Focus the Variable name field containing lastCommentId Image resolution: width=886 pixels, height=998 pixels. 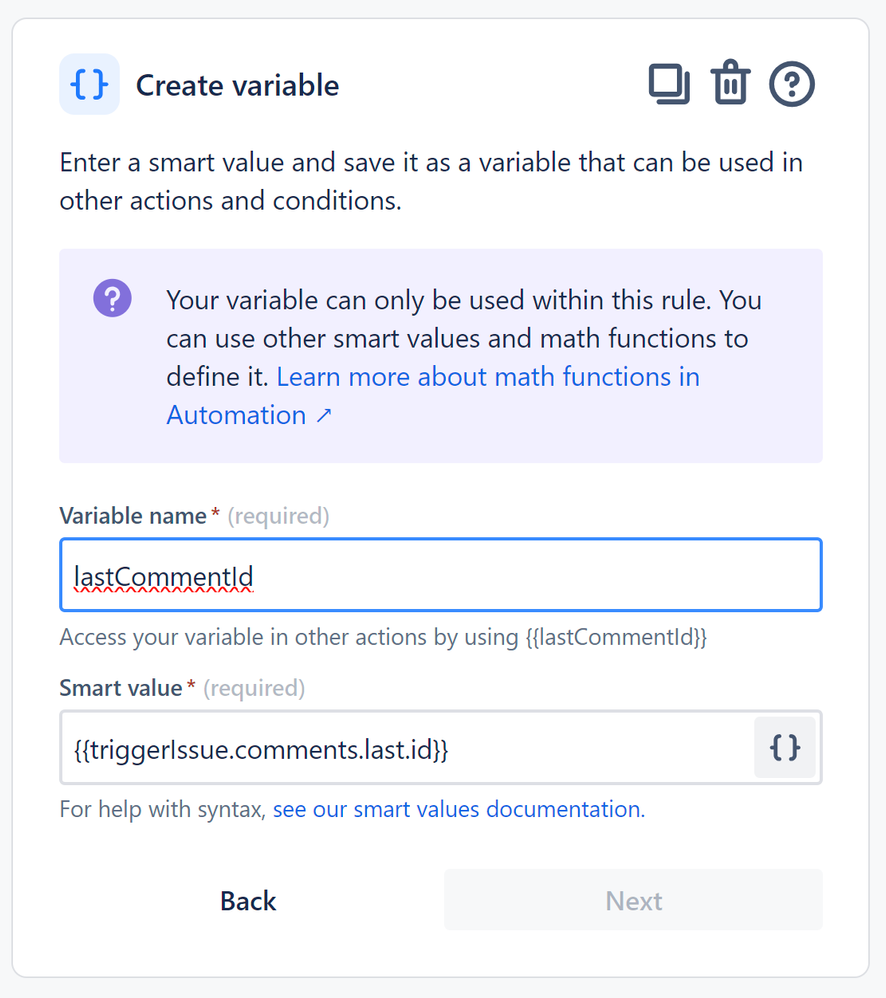[441, 575]
